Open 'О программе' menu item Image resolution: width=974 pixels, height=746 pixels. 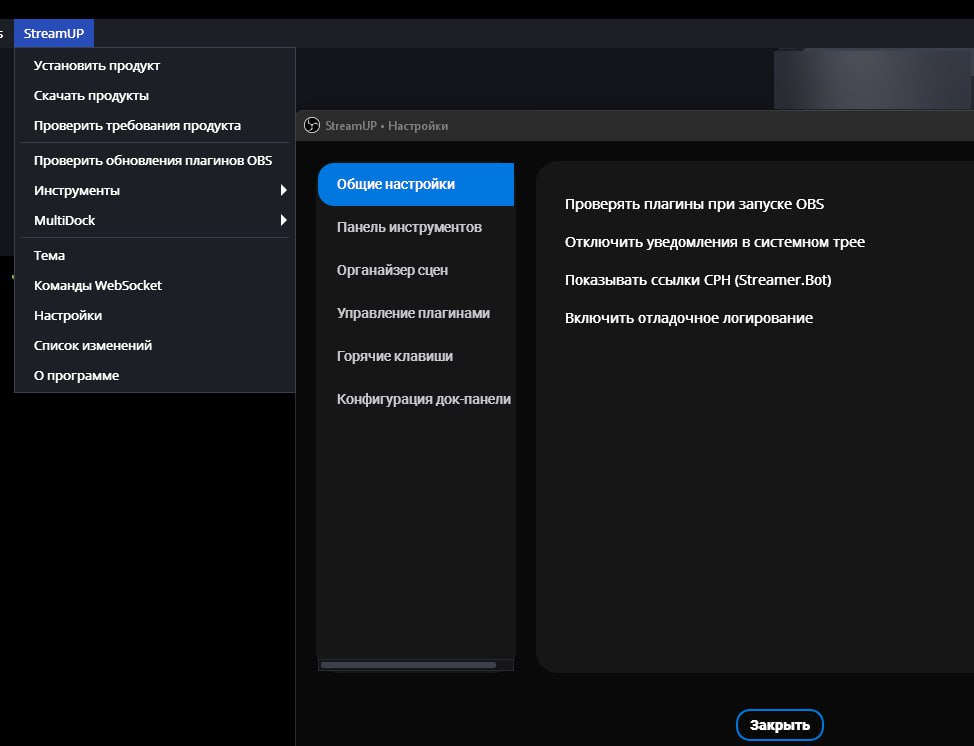click(76, 376)
